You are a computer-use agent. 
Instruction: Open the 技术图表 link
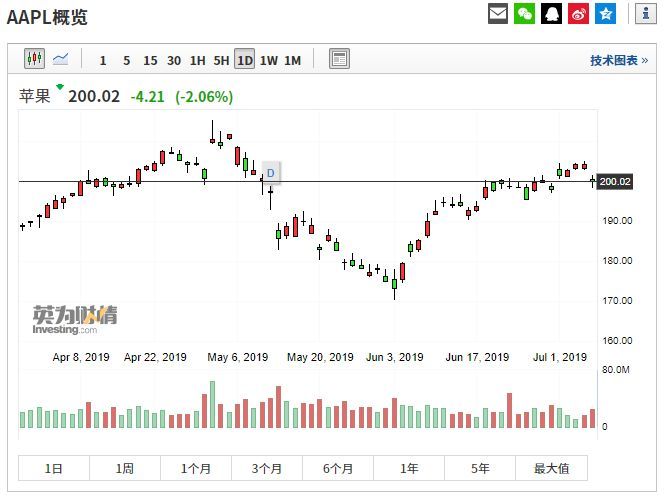619,60
